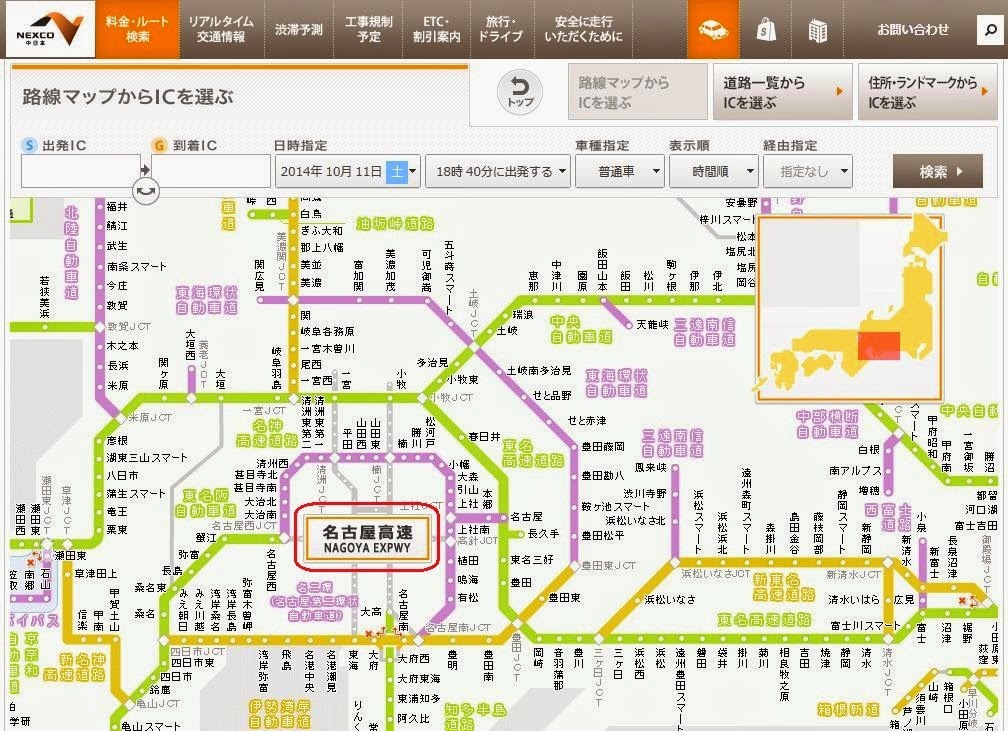
Task: Select 天龍峡 IC on the map
Action: (652, 325)
